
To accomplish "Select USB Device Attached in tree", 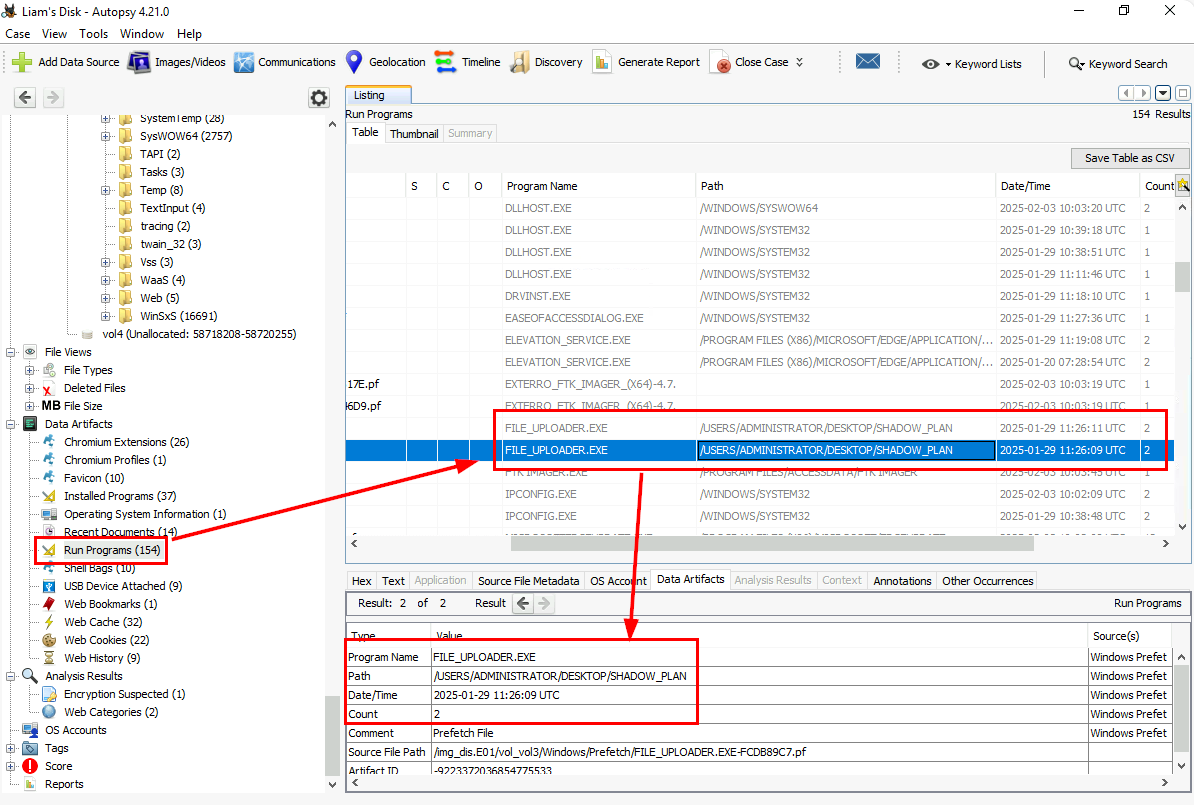I will click(x=122, y=586).
